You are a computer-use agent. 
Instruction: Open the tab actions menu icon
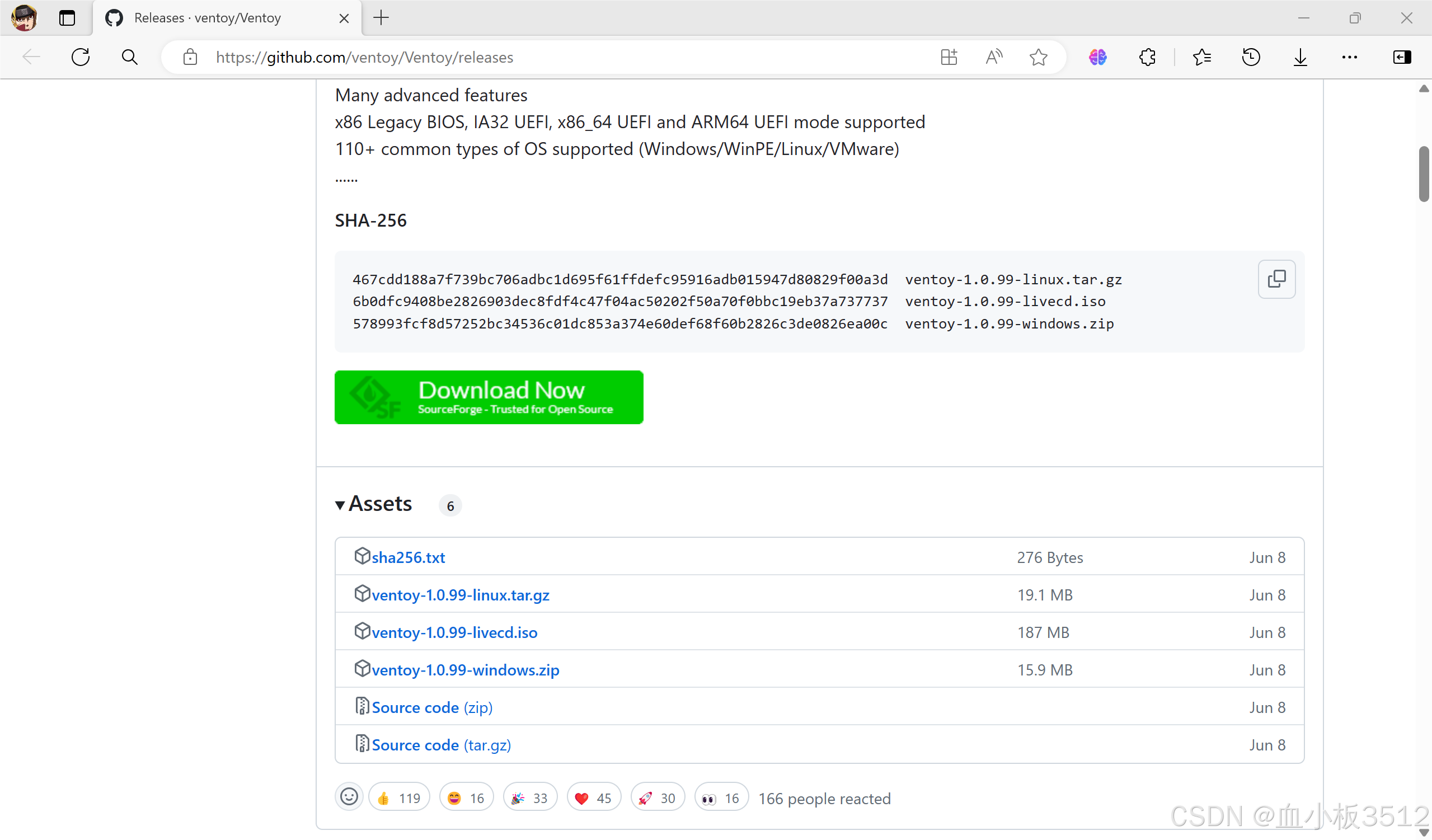67,17
